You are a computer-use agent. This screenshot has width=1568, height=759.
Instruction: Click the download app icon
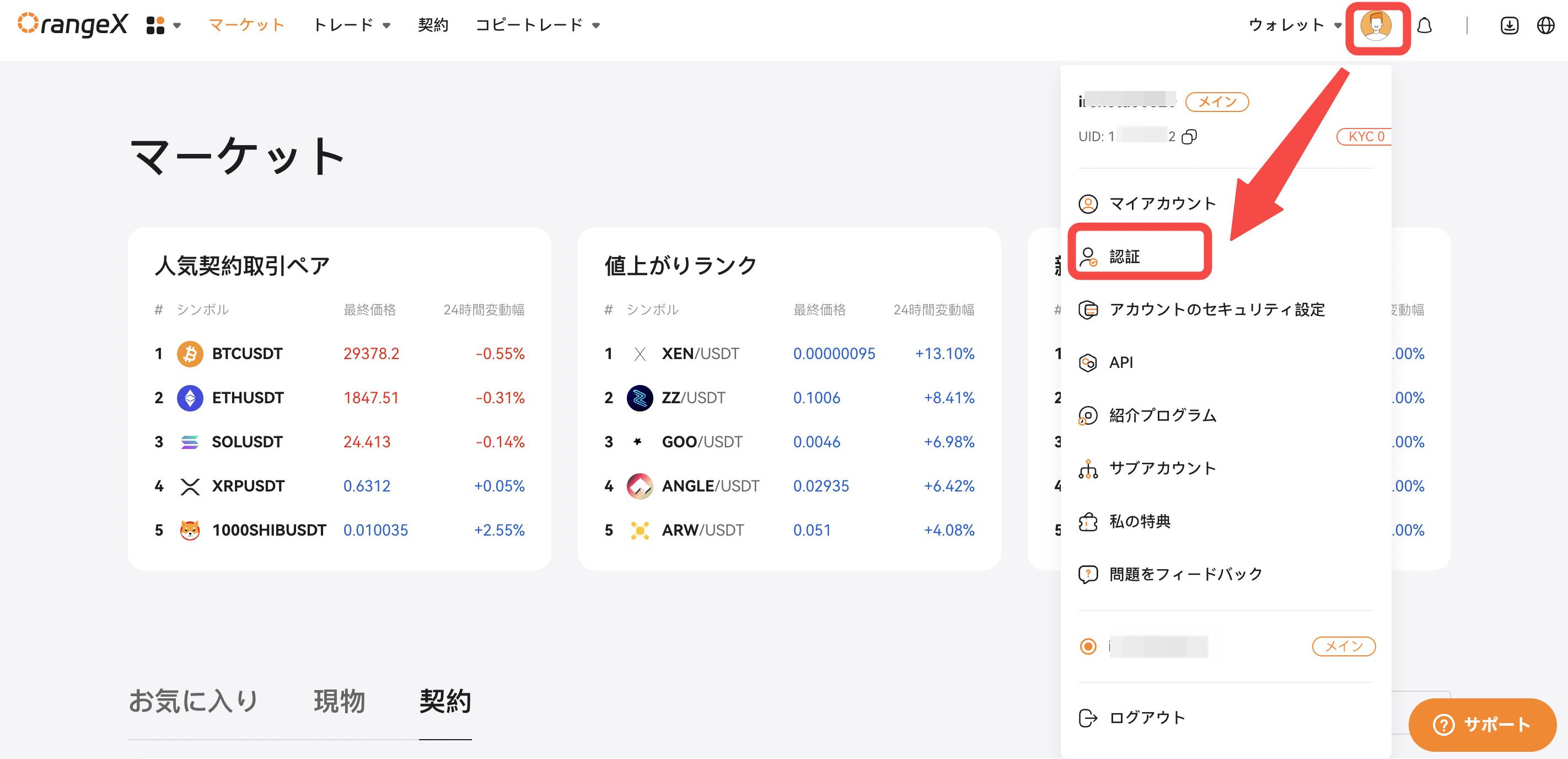[1509, 25]
